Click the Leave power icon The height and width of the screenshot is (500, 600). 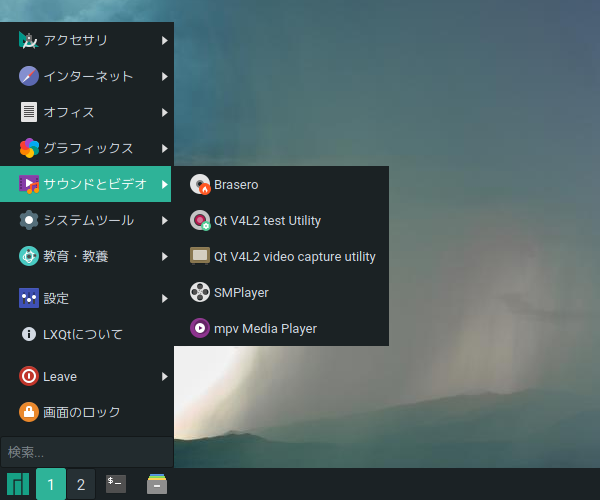point(29,376)
